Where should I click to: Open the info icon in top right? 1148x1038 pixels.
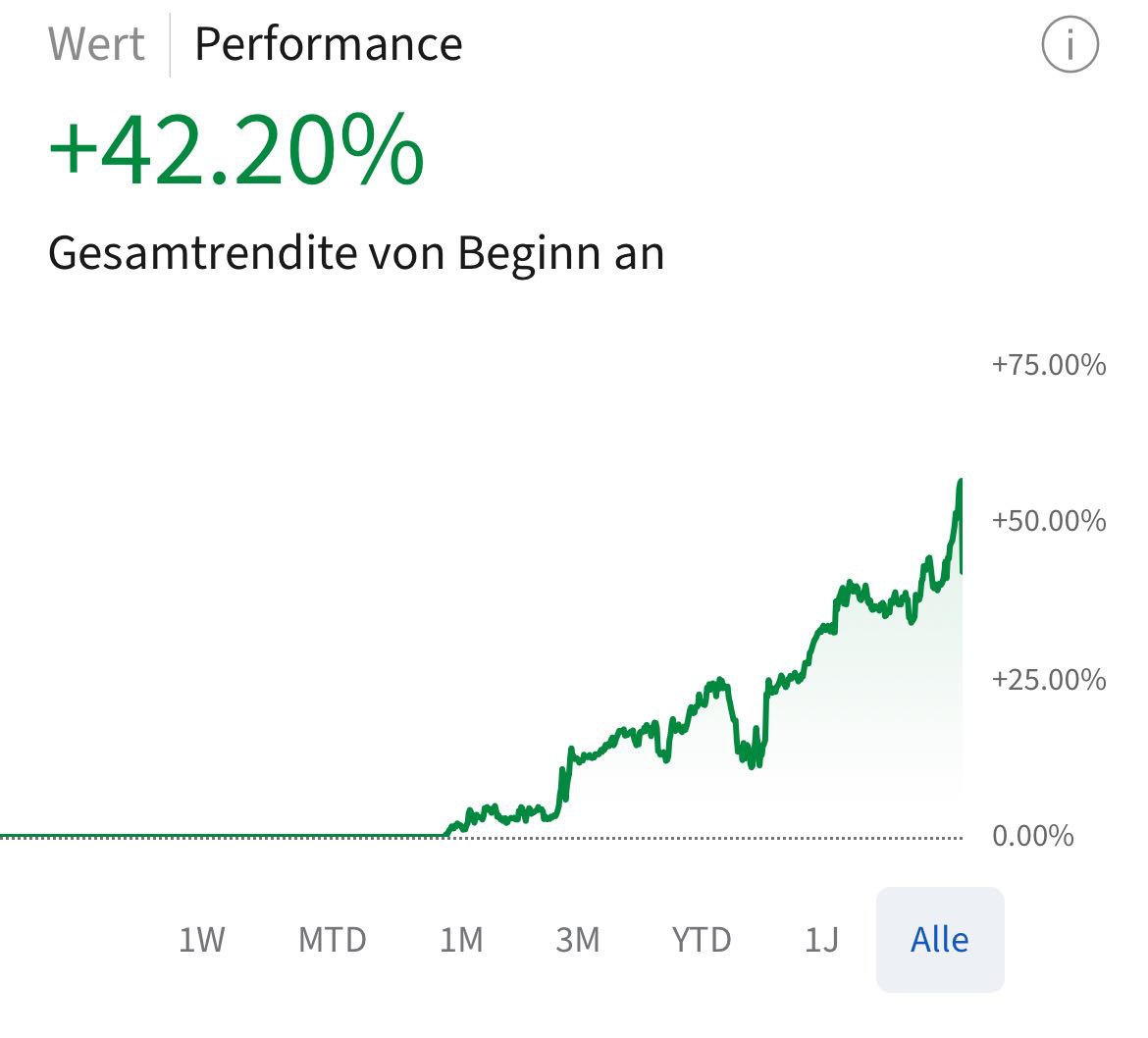click(1070, 44)
